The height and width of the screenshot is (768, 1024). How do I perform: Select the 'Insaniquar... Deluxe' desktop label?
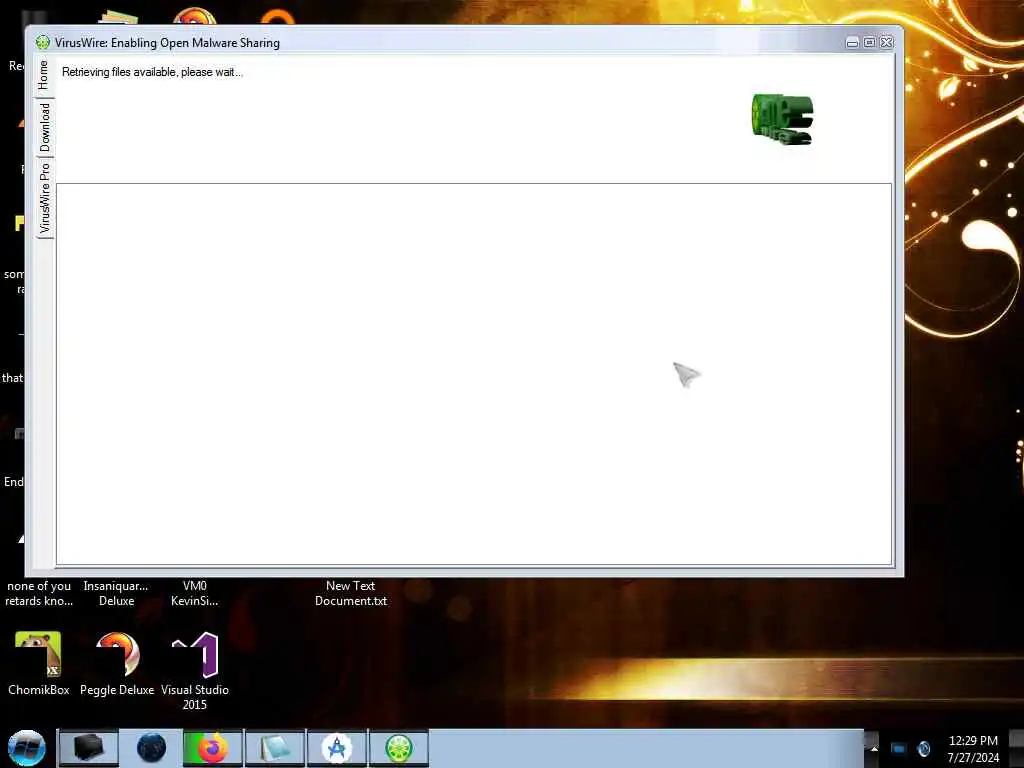(x=116, y=593)
